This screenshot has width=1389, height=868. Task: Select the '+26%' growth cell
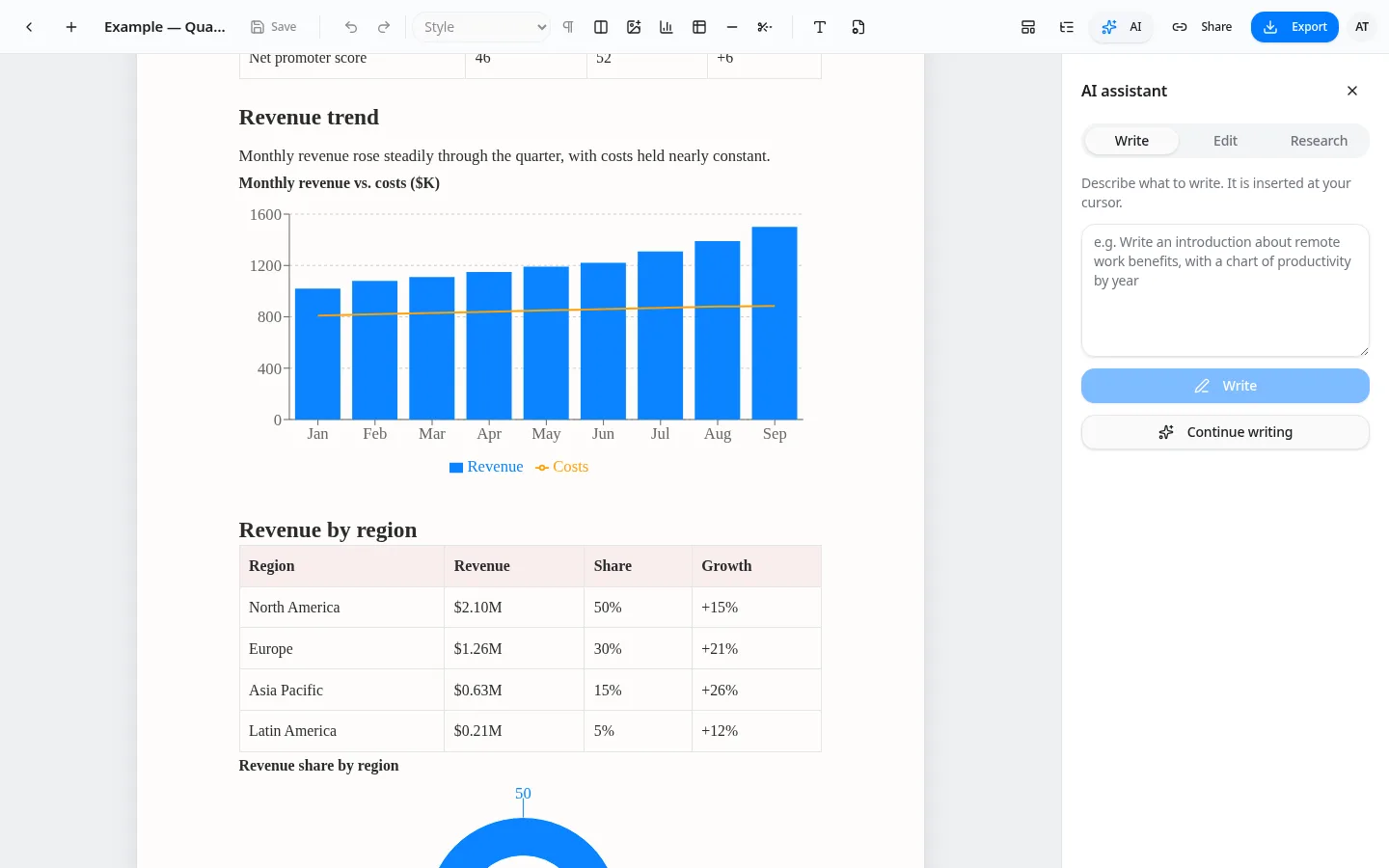click(756, 691)
